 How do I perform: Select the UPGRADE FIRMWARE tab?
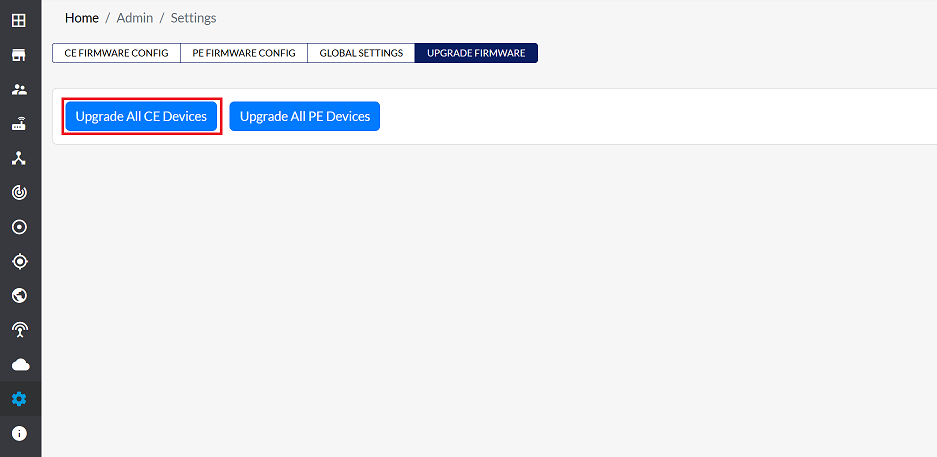pyautogui.click(x=476, y=53)
